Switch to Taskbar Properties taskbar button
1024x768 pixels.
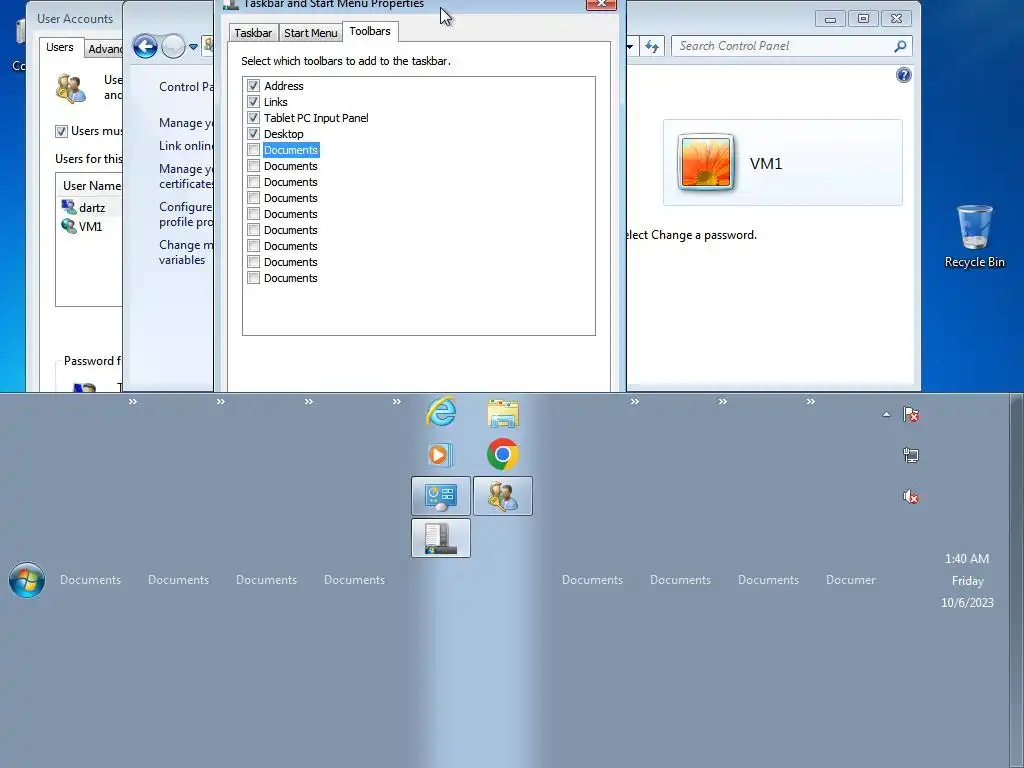(441, 538)
